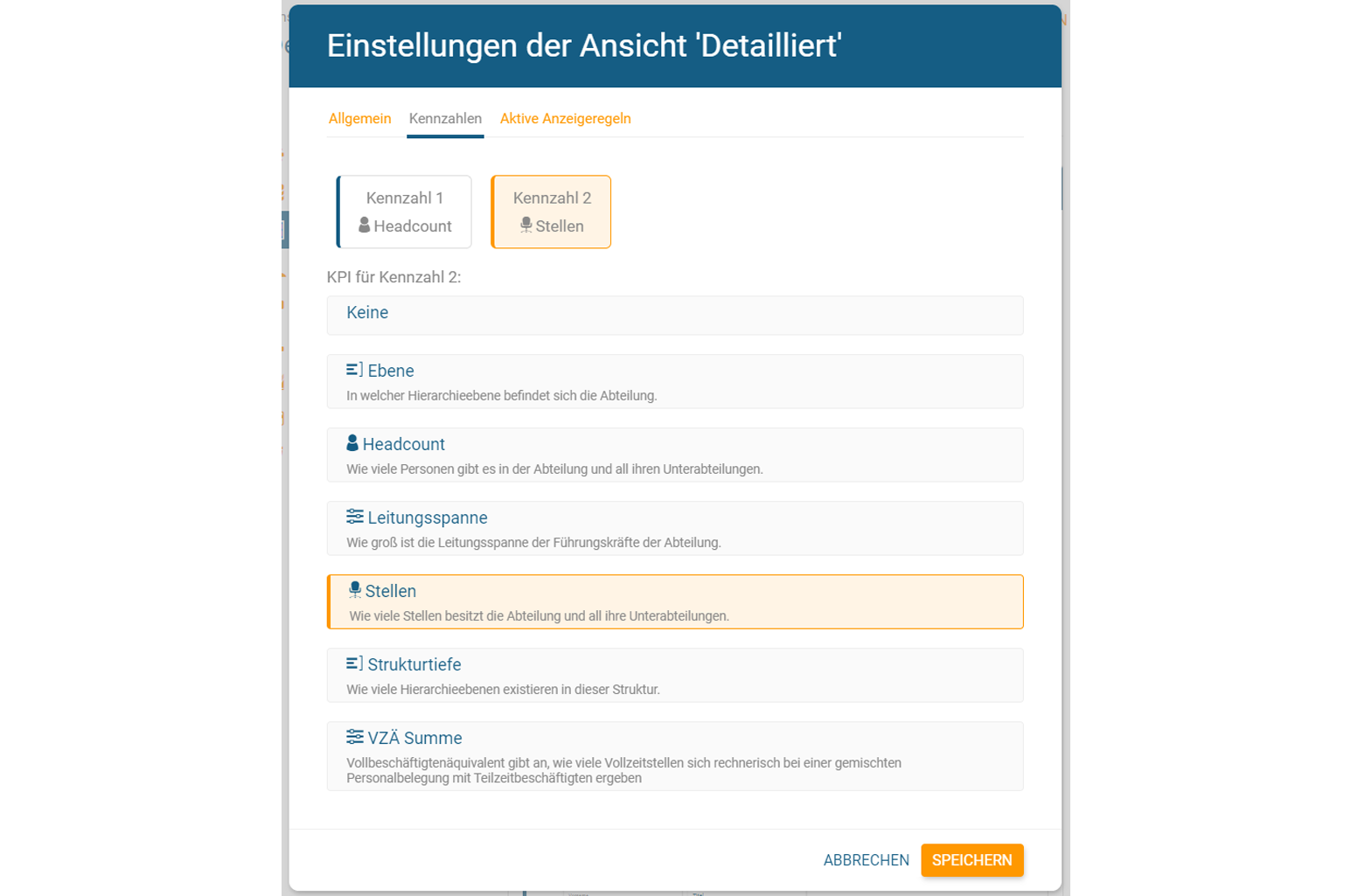The width and height of the screenshot is (1351, 896).
Task: Click the chair icon beside Stellen option
Action: 355,590
